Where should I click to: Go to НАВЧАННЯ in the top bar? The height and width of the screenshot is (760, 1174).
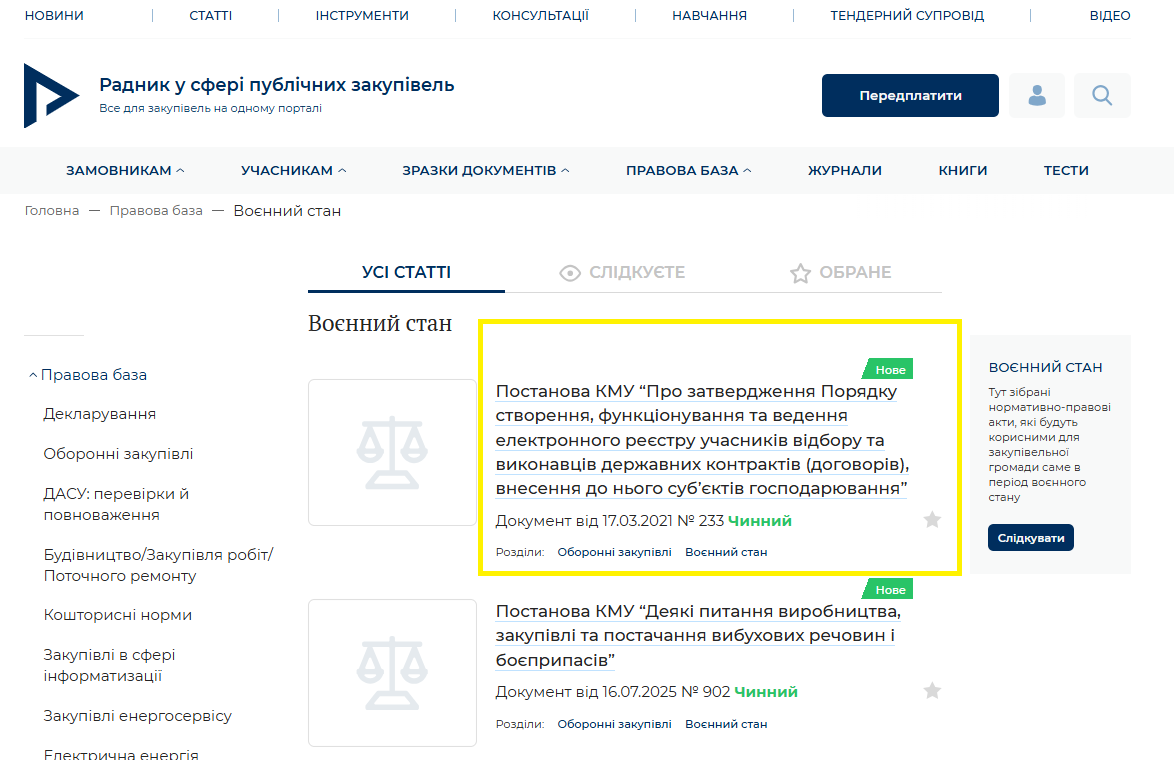click(710, 15)
